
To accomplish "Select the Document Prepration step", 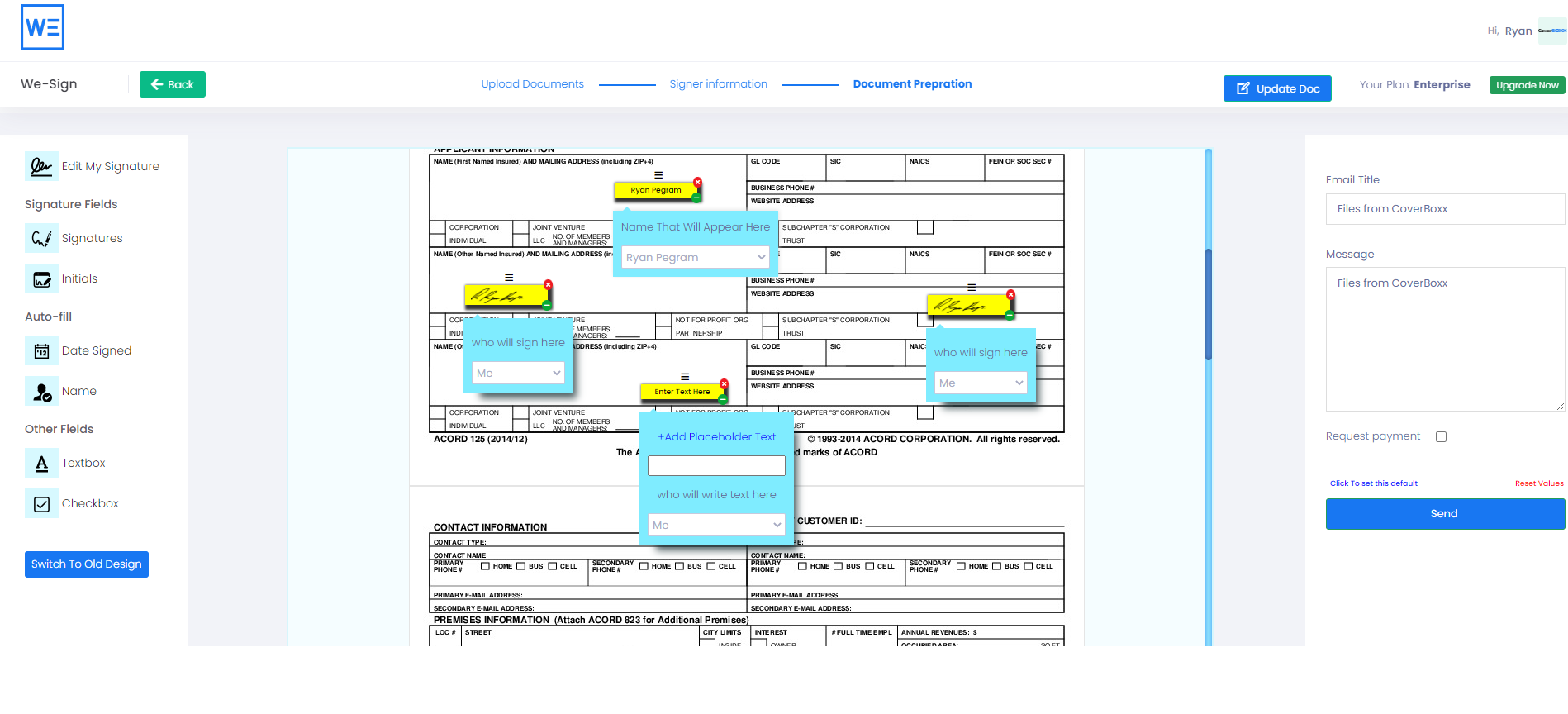I will pyautogui.click(x=912, y=84).
